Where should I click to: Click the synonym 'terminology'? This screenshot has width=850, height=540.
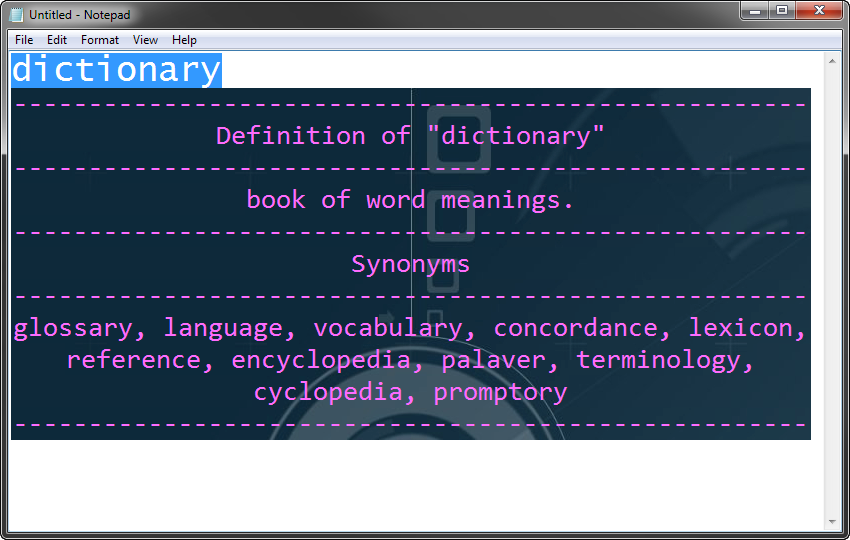(x=658, y=361)
